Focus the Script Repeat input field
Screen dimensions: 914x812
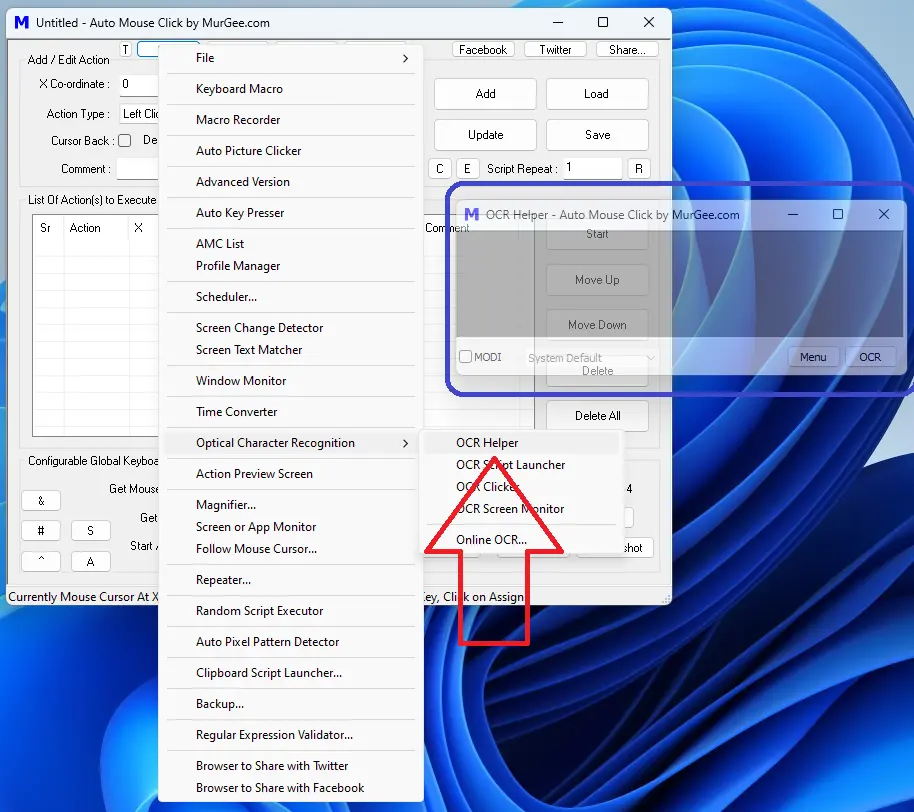592,168
